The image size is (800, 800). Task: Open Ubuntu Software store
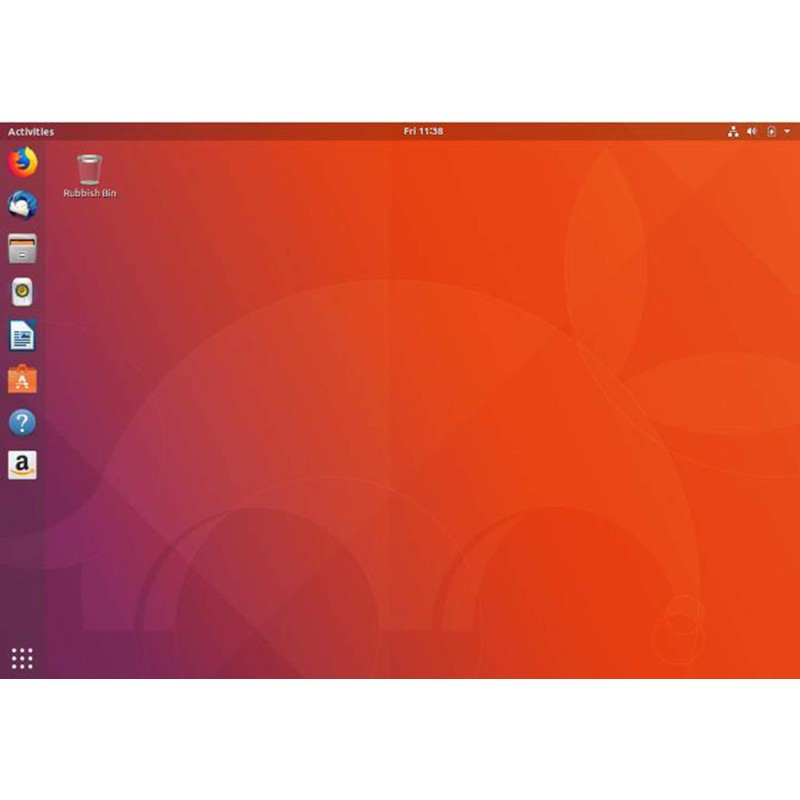click(x=22, y=379)
